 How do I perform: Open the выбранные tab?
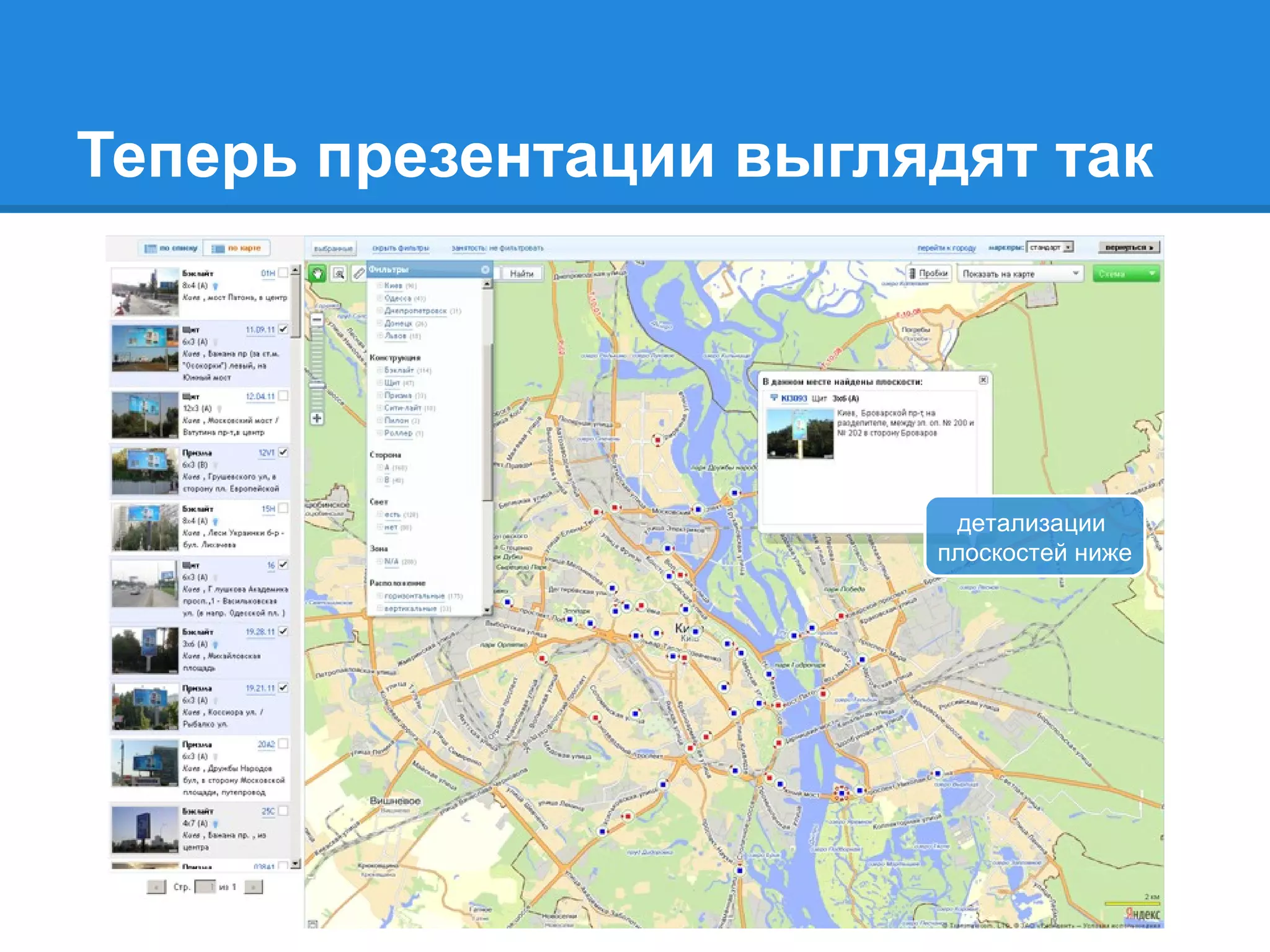(x=333, y=249)
